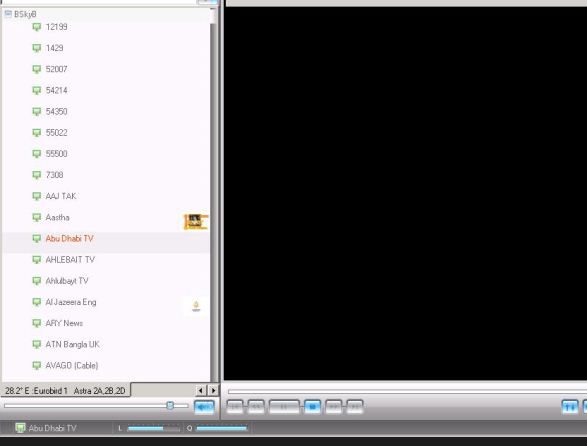Image resolution: width=587 pixels, height=446 pixels.
Task: Click the right tab scroll arrow
Action: (x=213, y=391)
